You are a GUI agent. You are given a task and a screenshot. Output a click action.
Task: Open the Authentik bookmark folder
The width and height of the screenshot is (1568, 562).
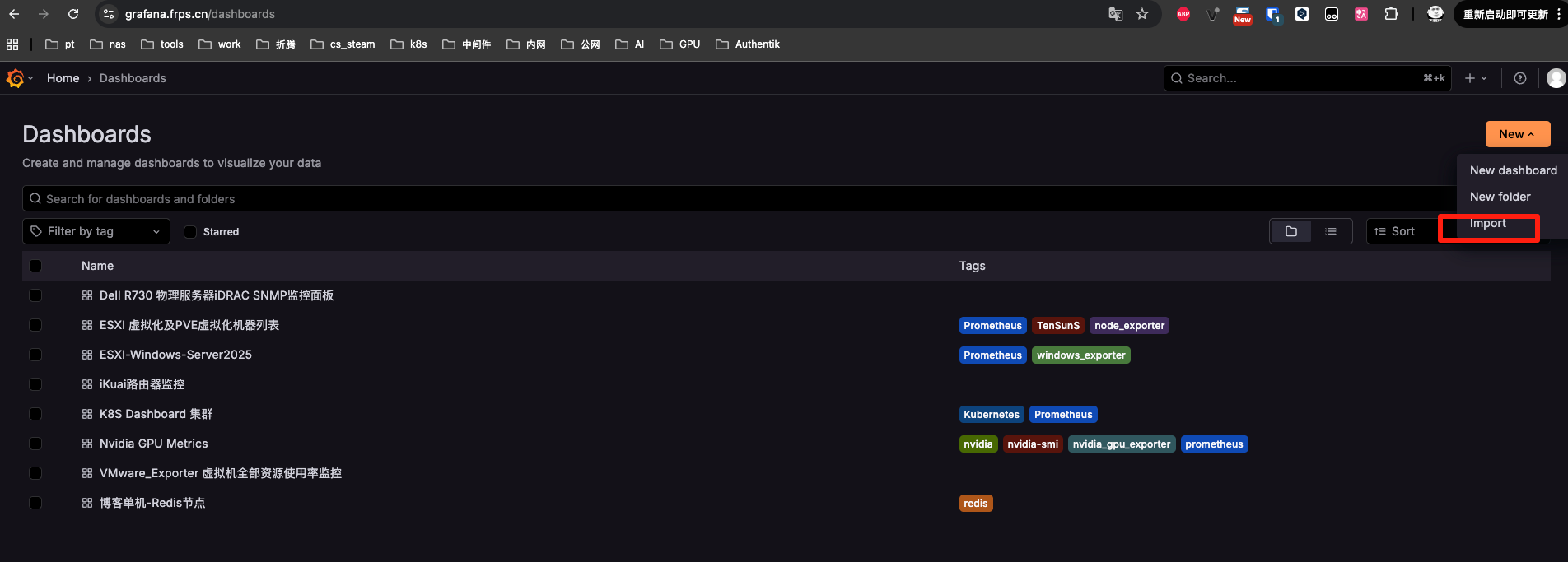[748, 44]
